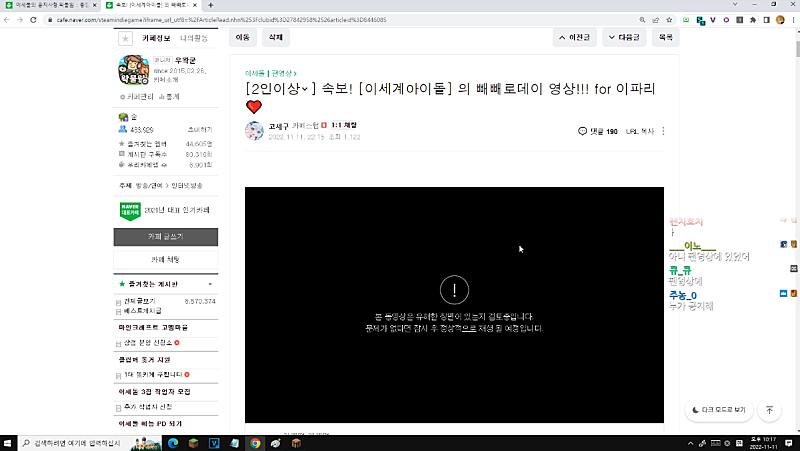Open the three-dot post options menu

tap(662, 131)
